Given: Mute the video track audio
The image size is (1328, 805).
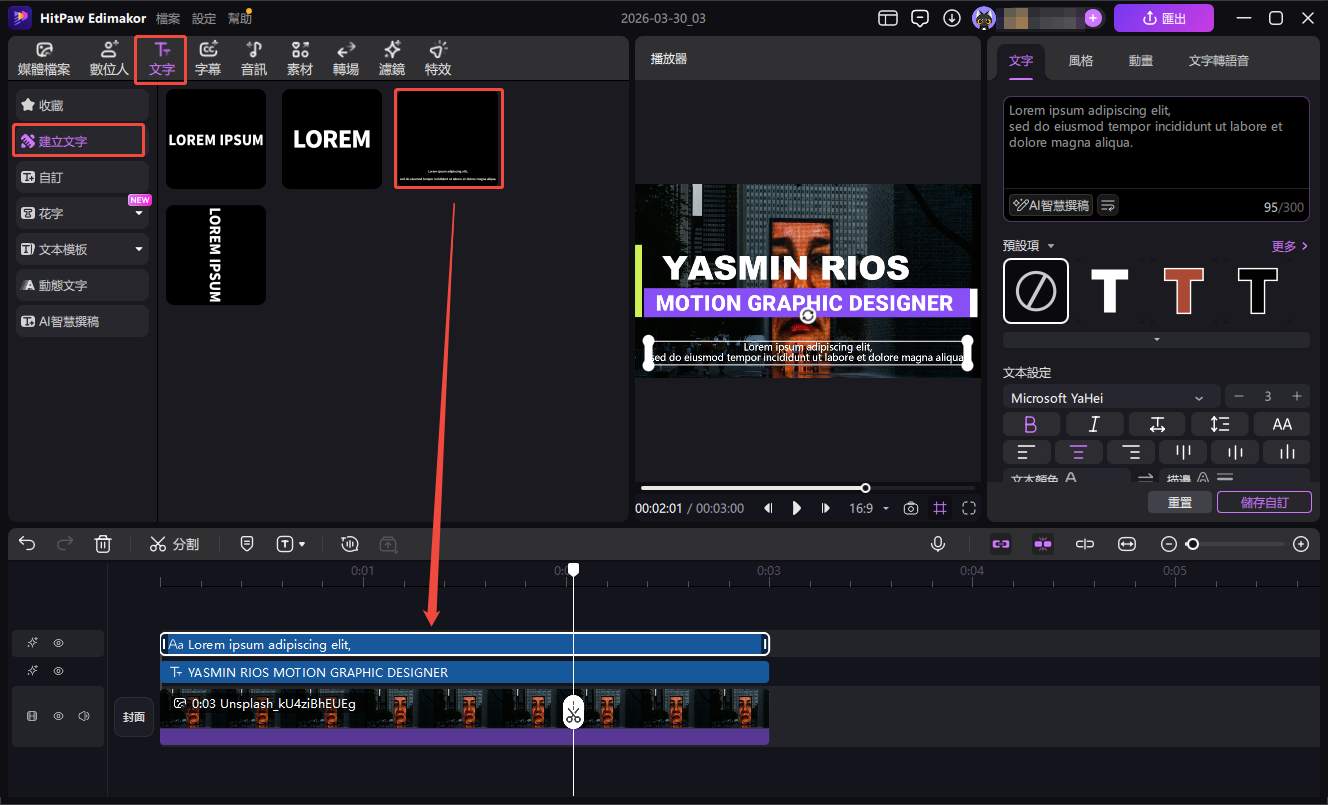Looking at the screenshot, I should [84, 716].
